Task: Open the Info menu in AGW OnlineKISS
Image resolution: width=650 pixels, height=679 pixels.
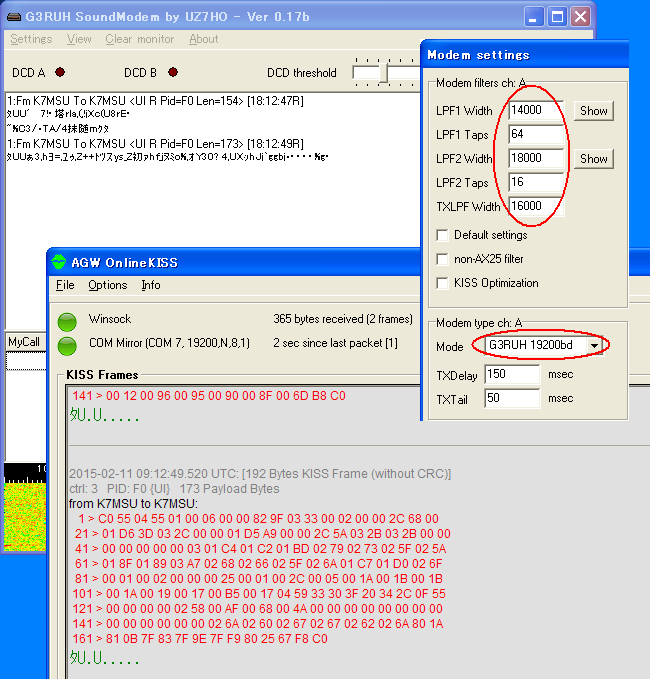Action: click(x=151, y=285)
